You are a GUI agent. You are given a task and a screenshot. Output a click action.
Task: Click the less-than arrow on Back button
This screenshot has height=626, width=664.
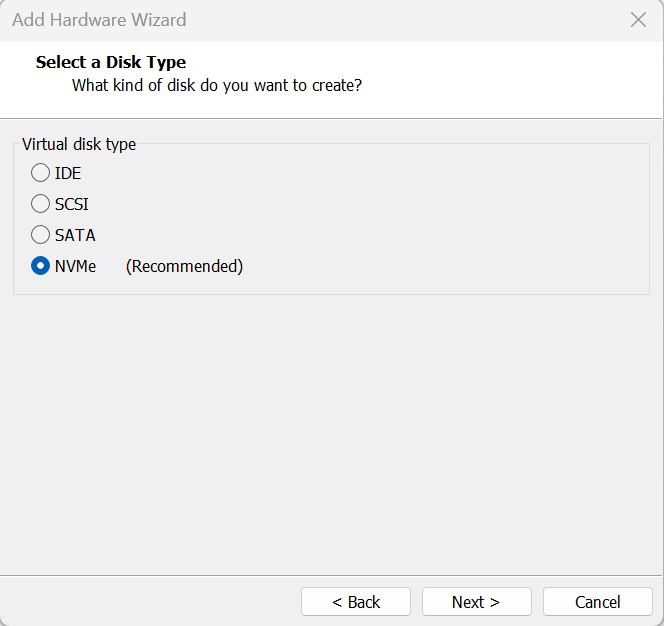[x=337, y=602]
